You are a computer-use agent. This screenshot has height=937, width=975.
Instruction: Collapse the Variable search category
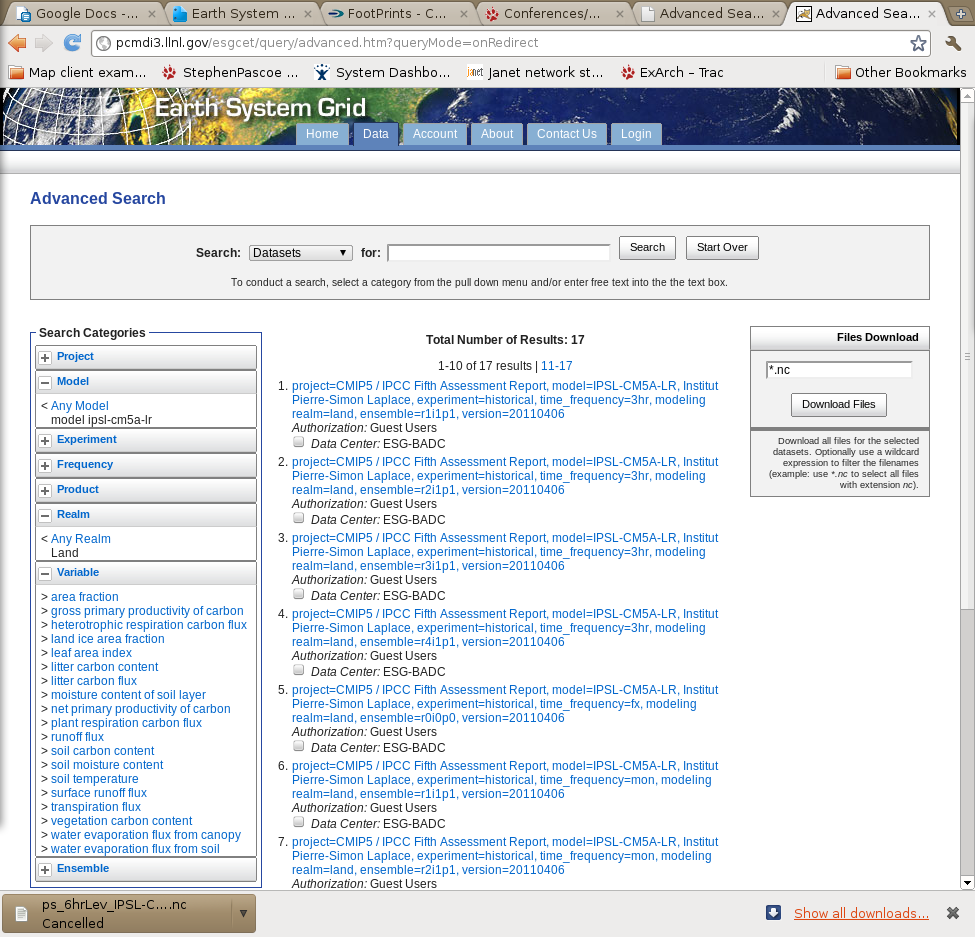(45, 573)
